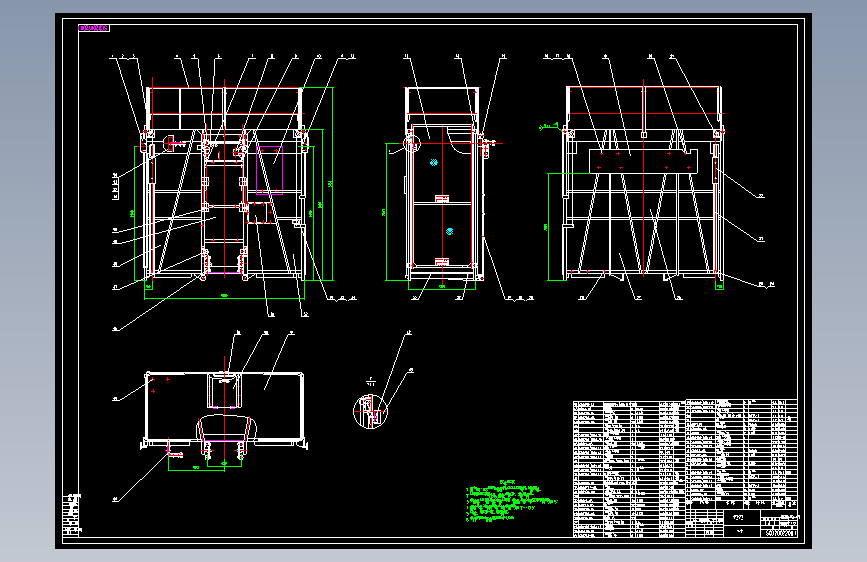Click the small revision table at bottom-left border
Screen dimensions: 867x562
(x=72, y=514)
